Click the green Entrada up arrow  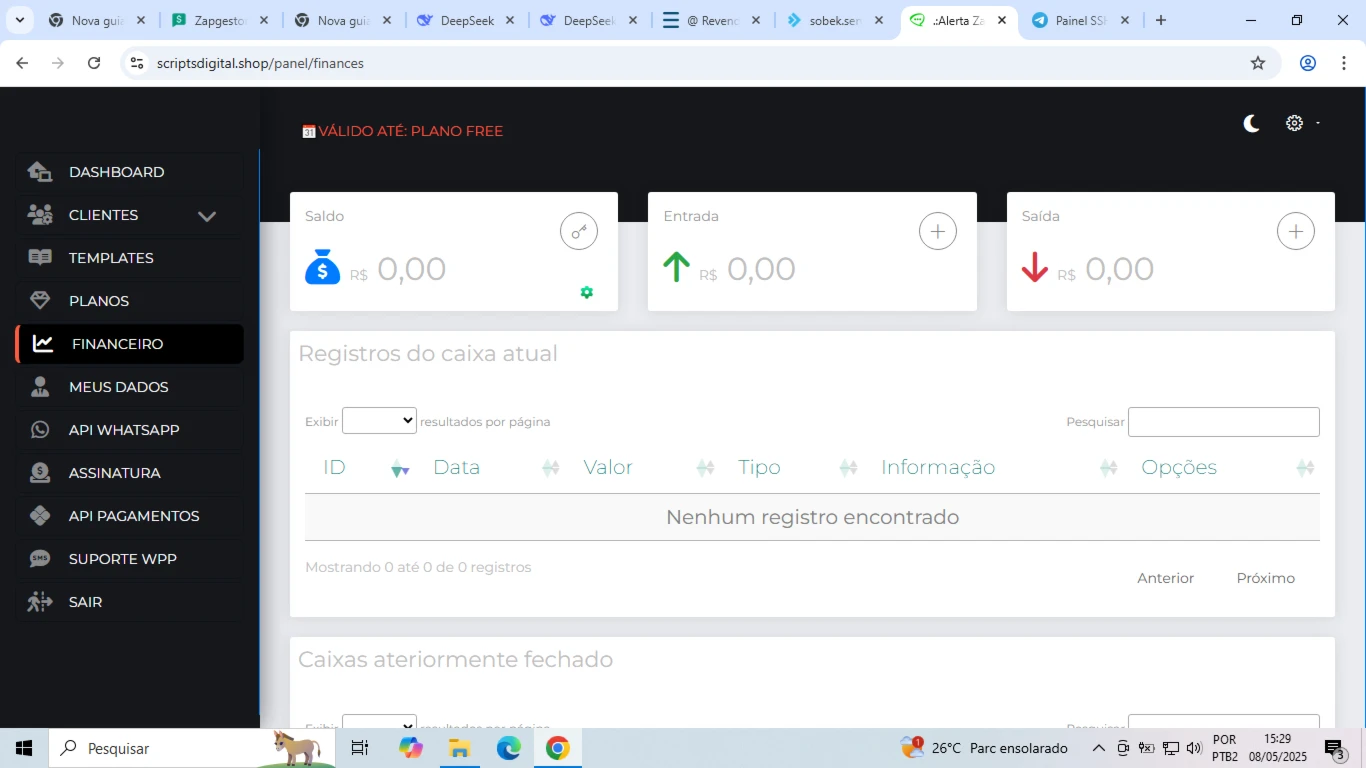[677, 267]
